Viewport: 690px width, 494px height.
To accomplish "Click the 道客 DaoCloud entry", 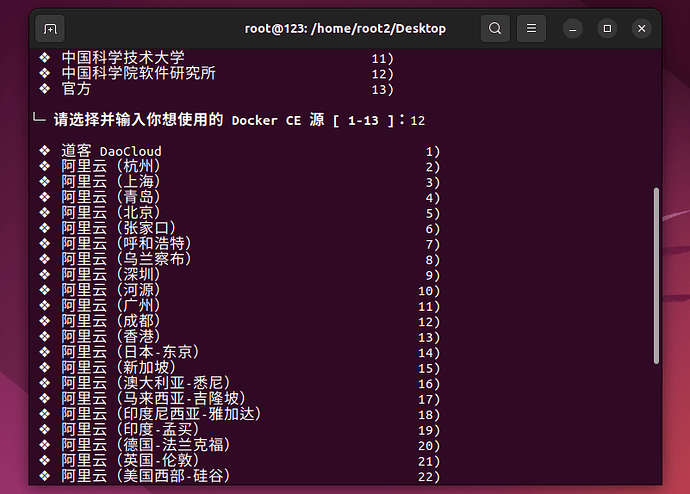I will coord(111,151).
